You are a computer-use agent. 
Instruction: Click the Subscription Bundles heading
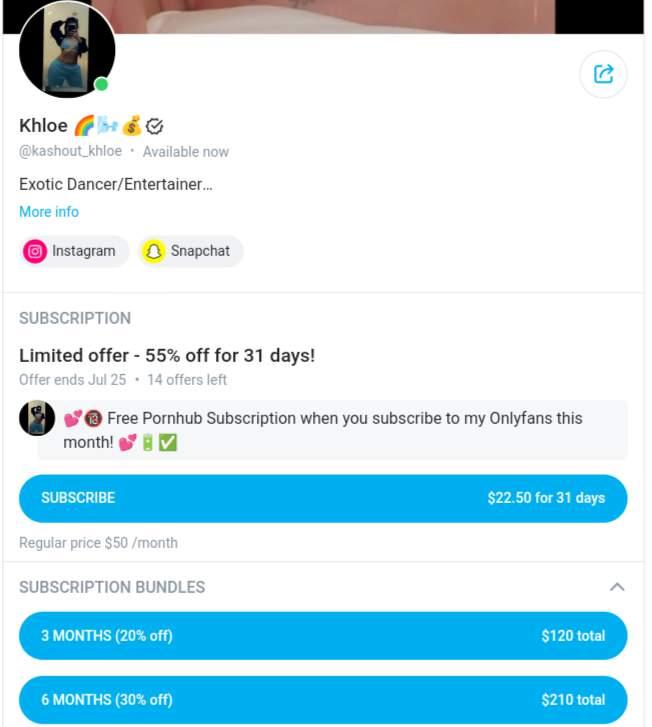pos(112,587)
